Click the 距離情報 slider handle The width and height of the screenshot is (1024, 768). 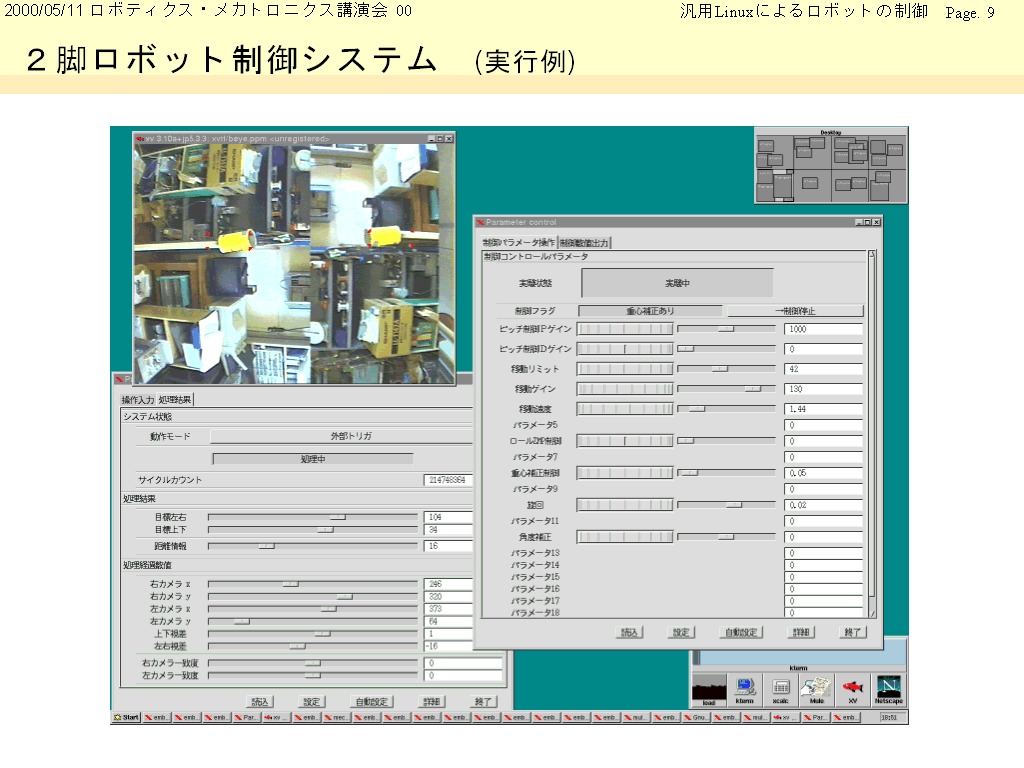tap(266, 546)
